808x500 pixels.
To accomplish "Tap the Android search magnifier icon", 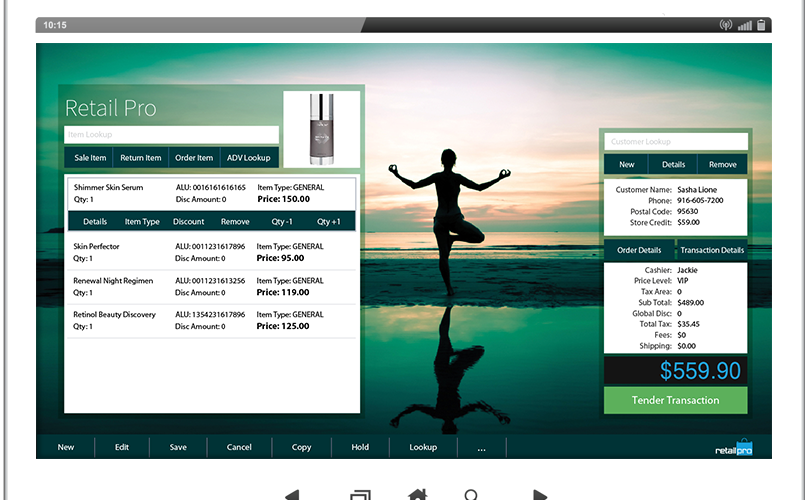I will [x=470, y=495].
